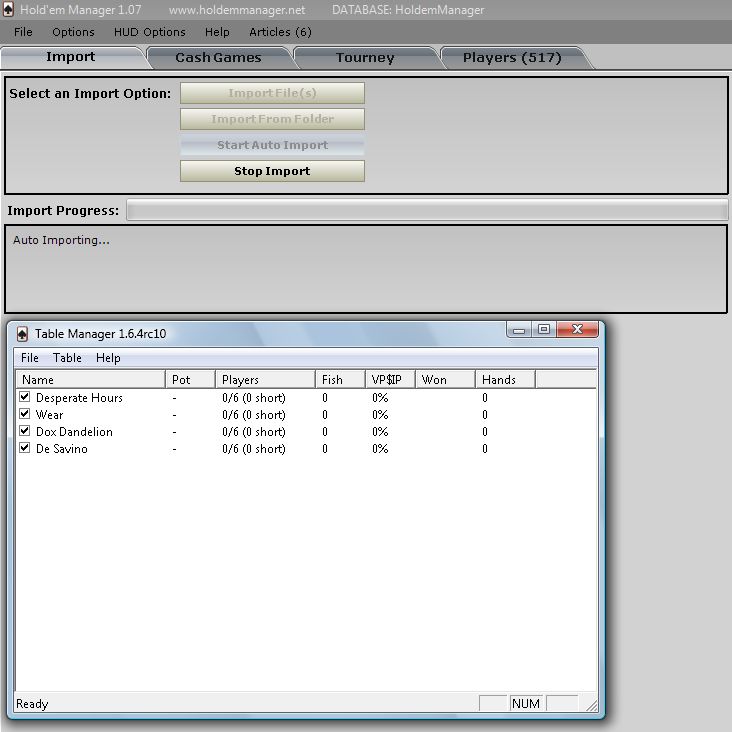
Task: Open Table Manager's Help menu
Action: 108,358
